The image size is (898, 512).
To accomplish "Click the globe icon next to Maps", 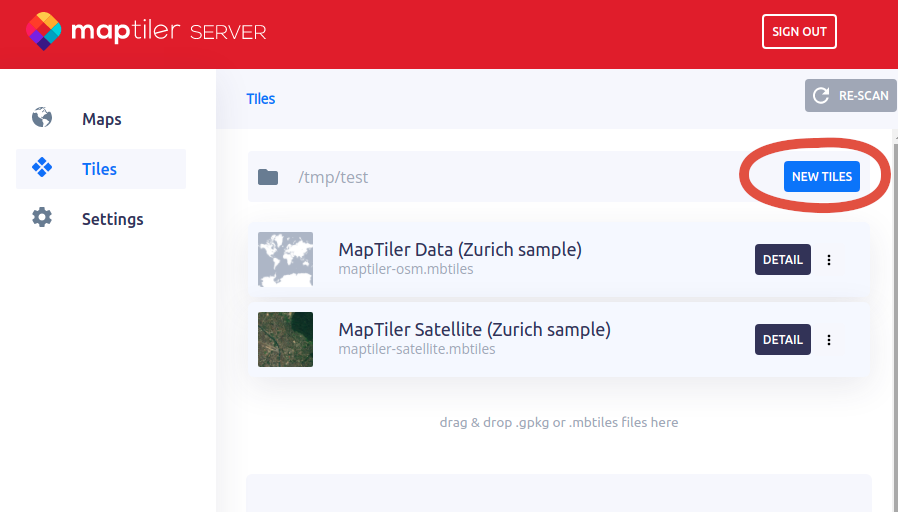I will coord(42,118).
